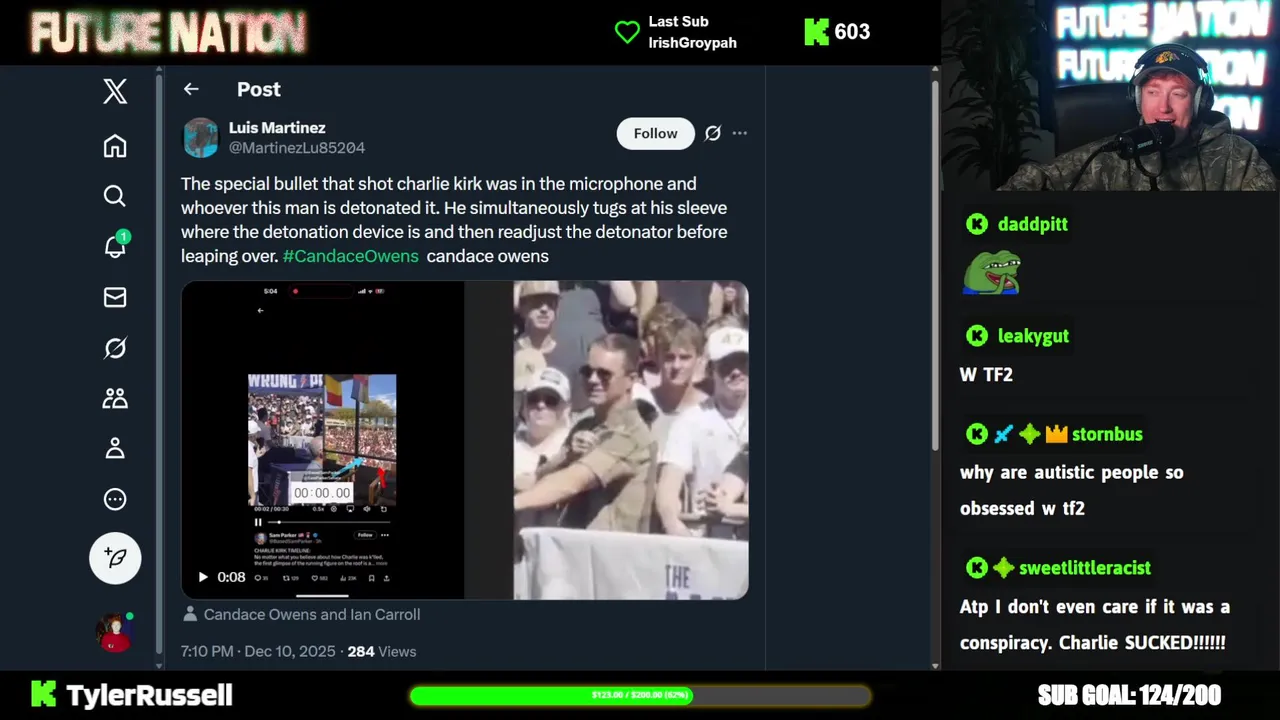Click Kick badge beside daddpitt
Screen dimensions: 1280x720
point(977,224)
